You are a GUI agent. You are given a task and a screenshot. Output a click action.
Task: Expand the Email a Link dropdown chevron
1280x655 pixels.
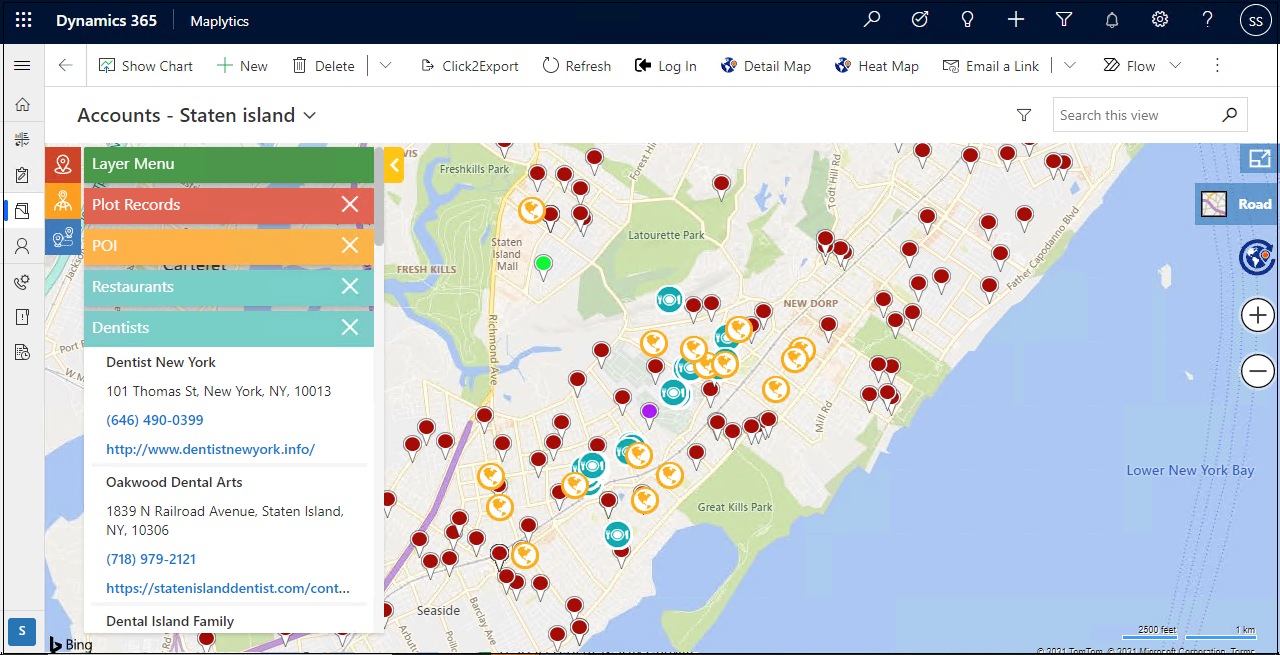(1070, 66)
